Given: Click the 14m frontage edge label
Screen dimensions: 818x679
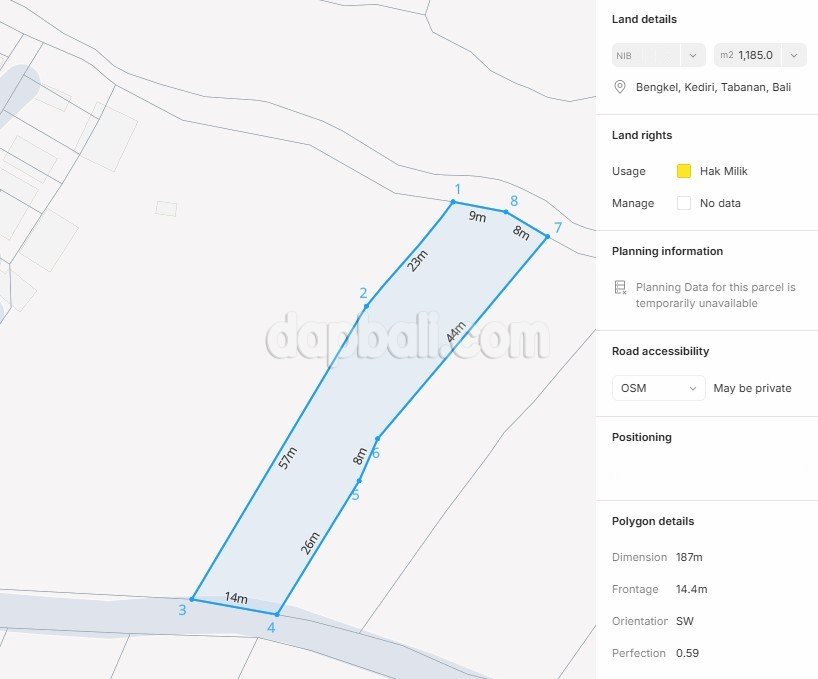Looking at the screenshot, I should click(236, 598).
